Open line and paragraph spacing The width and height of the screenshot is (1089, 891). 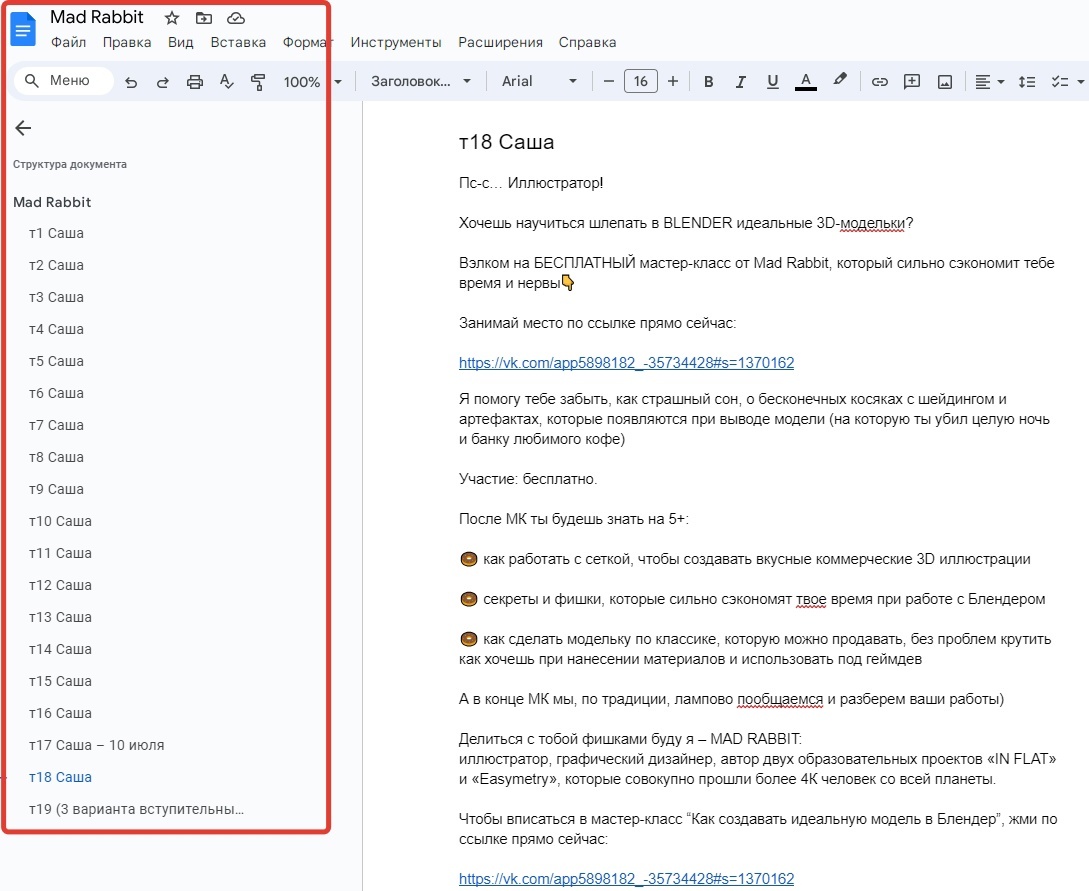[x=1026, y=81]
